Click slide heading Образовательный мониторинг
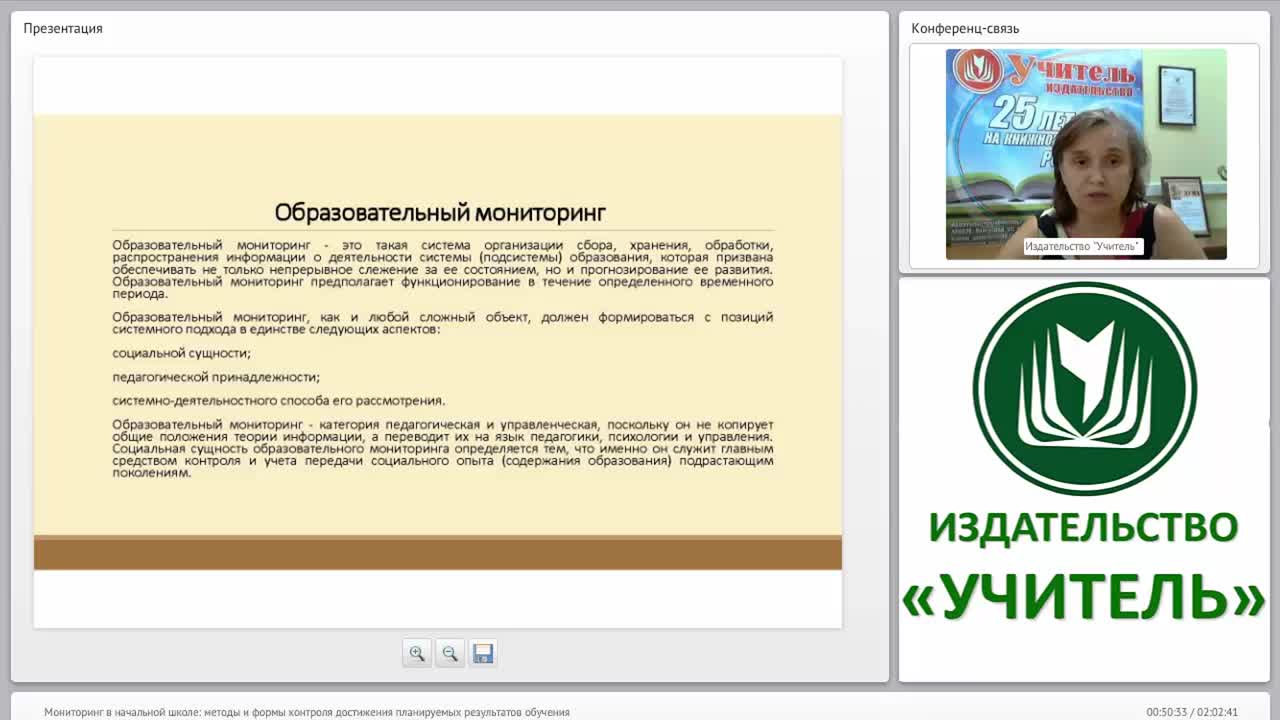The width and height of the screenshot is (1280, 720). [440, 213]
